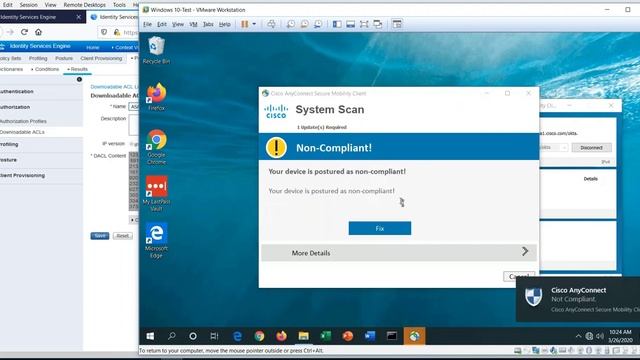Open Excel from the taskbar
640x360 pixels.
(325, 336)
